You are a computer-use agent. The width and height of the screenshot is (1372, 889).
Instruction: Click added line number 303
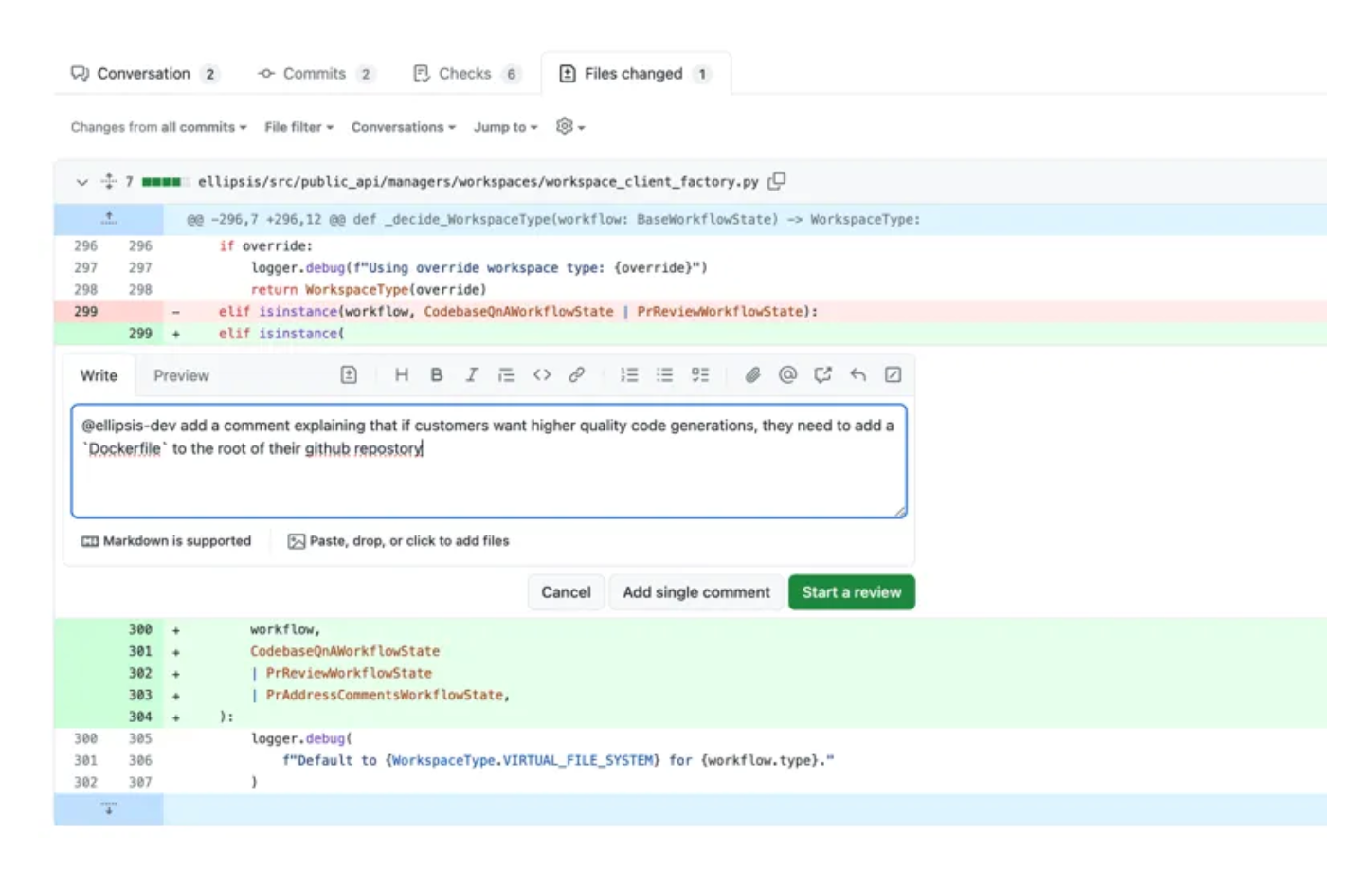click(x=140, y=696)
